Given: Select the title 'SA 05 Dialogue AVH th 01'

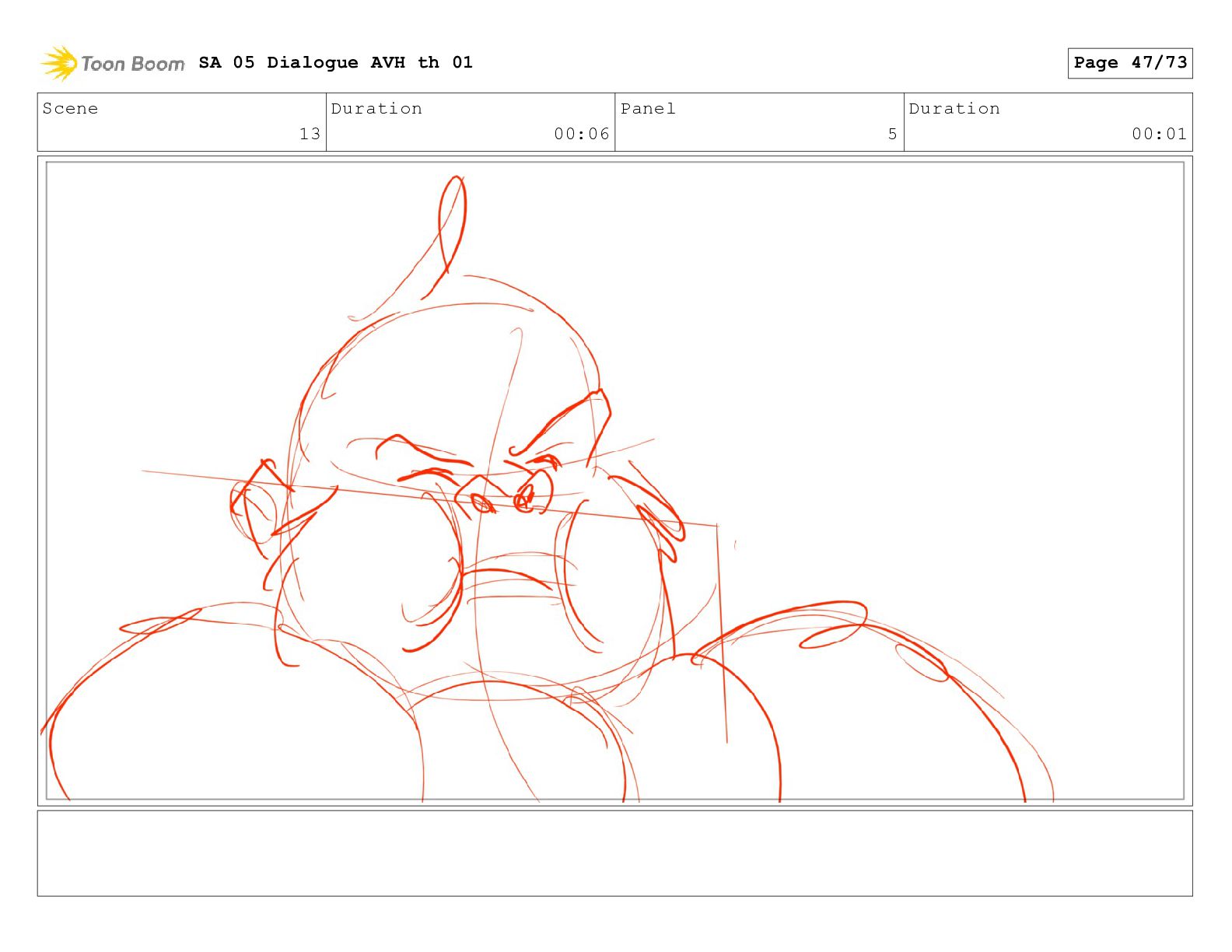Looking at the screenshot, I should coord(335,62).
